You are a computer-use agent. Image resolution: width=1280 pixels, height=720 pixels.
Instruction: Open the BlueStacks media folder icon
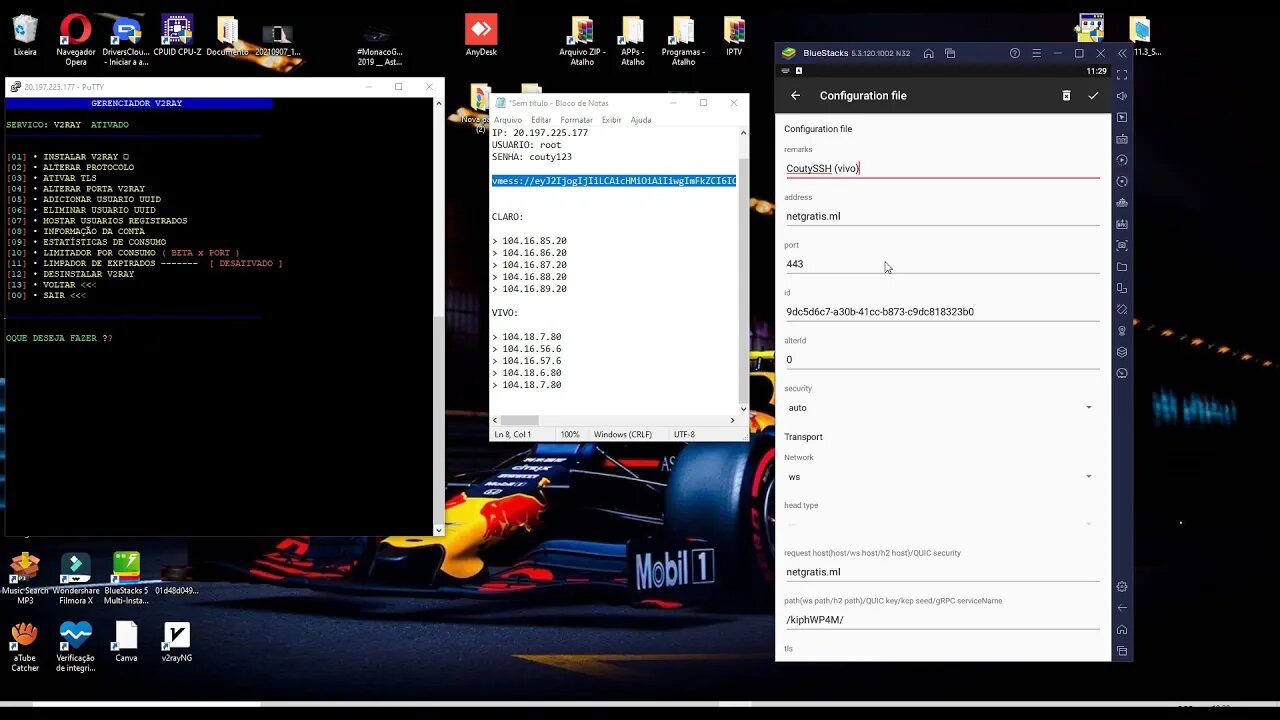[1122, 267]
